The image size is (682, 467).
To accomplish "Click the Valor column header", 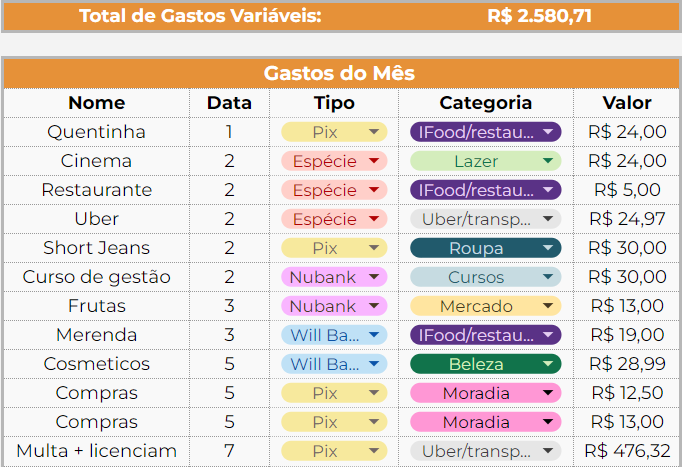I will click(627, 103).
